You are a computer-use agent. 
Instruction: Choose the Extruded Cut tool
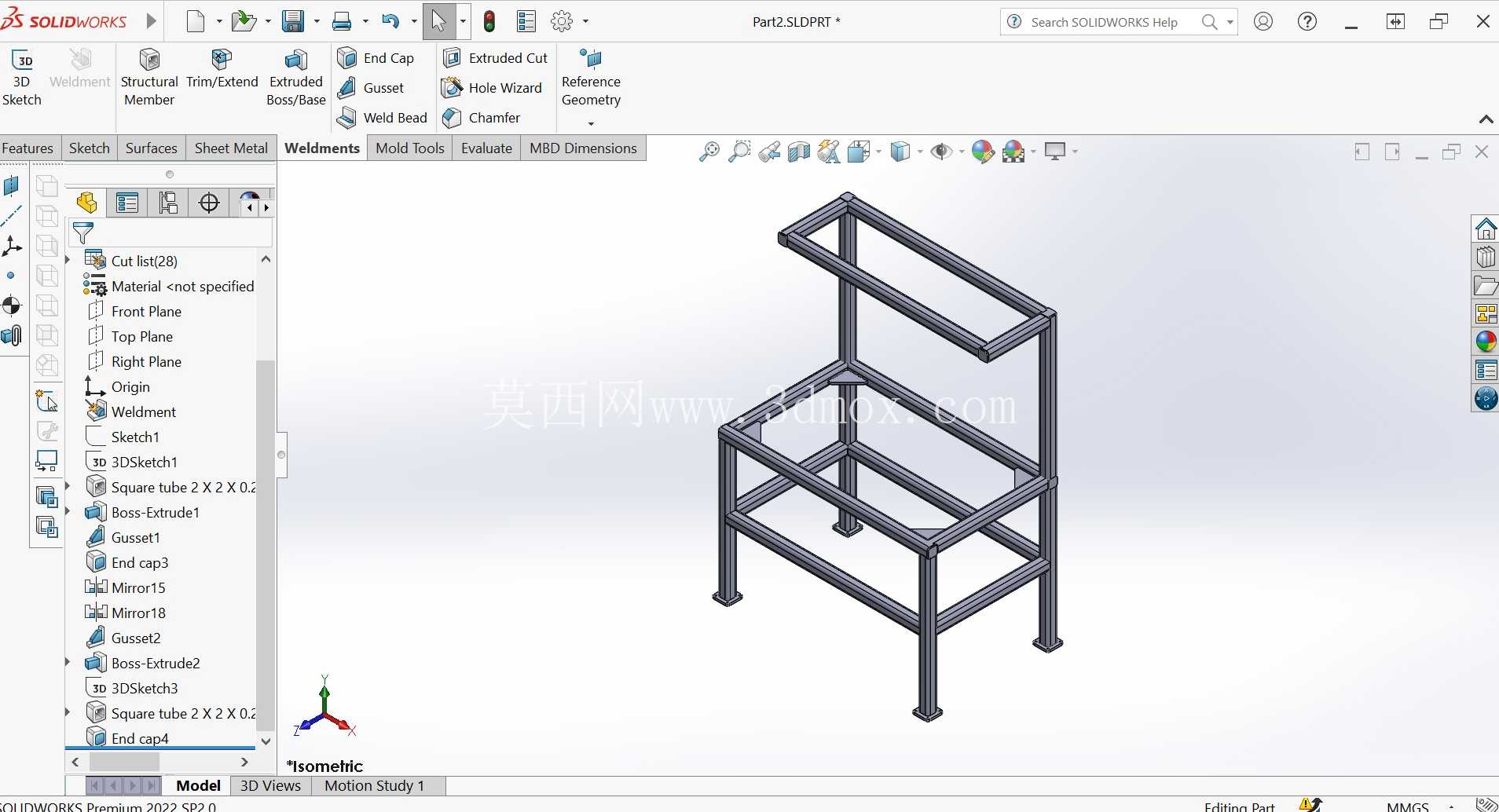coord(496,58)
